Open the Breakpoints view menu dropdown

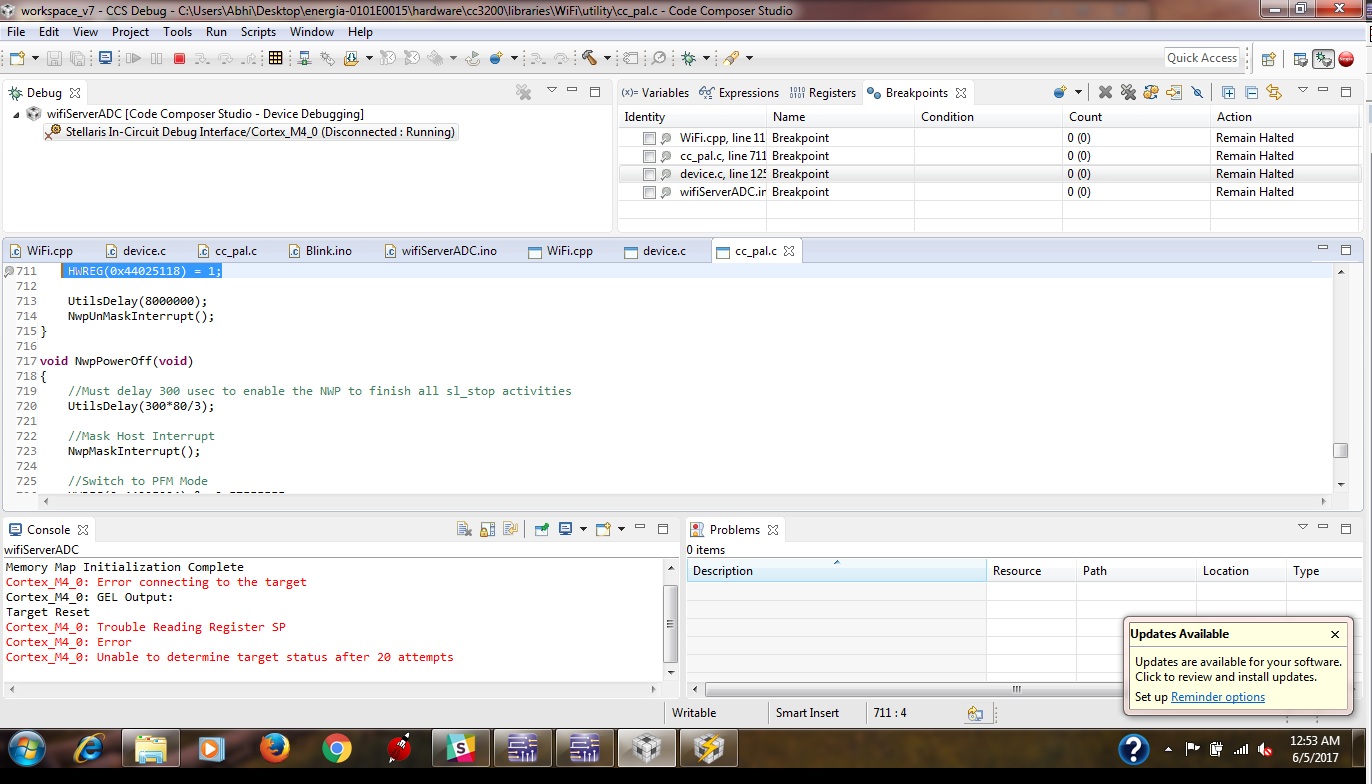[1302, 91]
